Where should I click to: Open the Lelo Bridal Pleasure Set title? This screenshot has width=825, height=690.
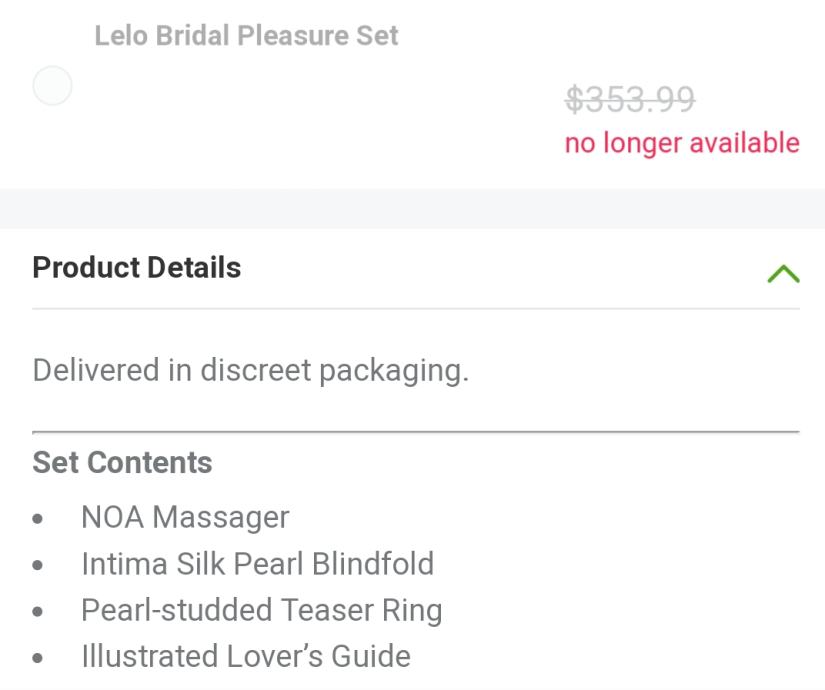[x=246, y=36]
